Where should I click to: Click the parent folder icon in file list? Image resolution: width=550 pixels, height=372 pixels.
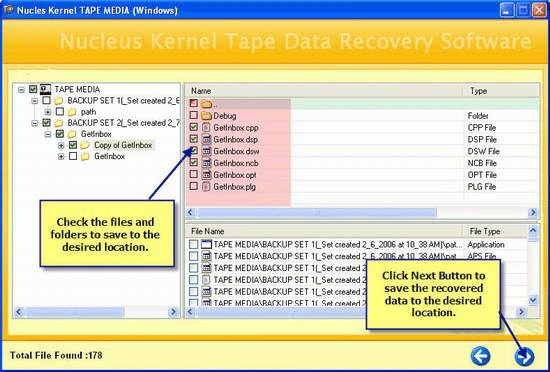(x=207, y=103)
